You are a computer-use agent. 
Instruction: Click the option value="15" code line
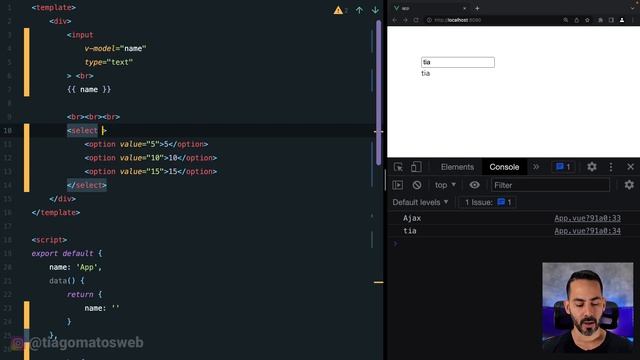tap(151, 171)
